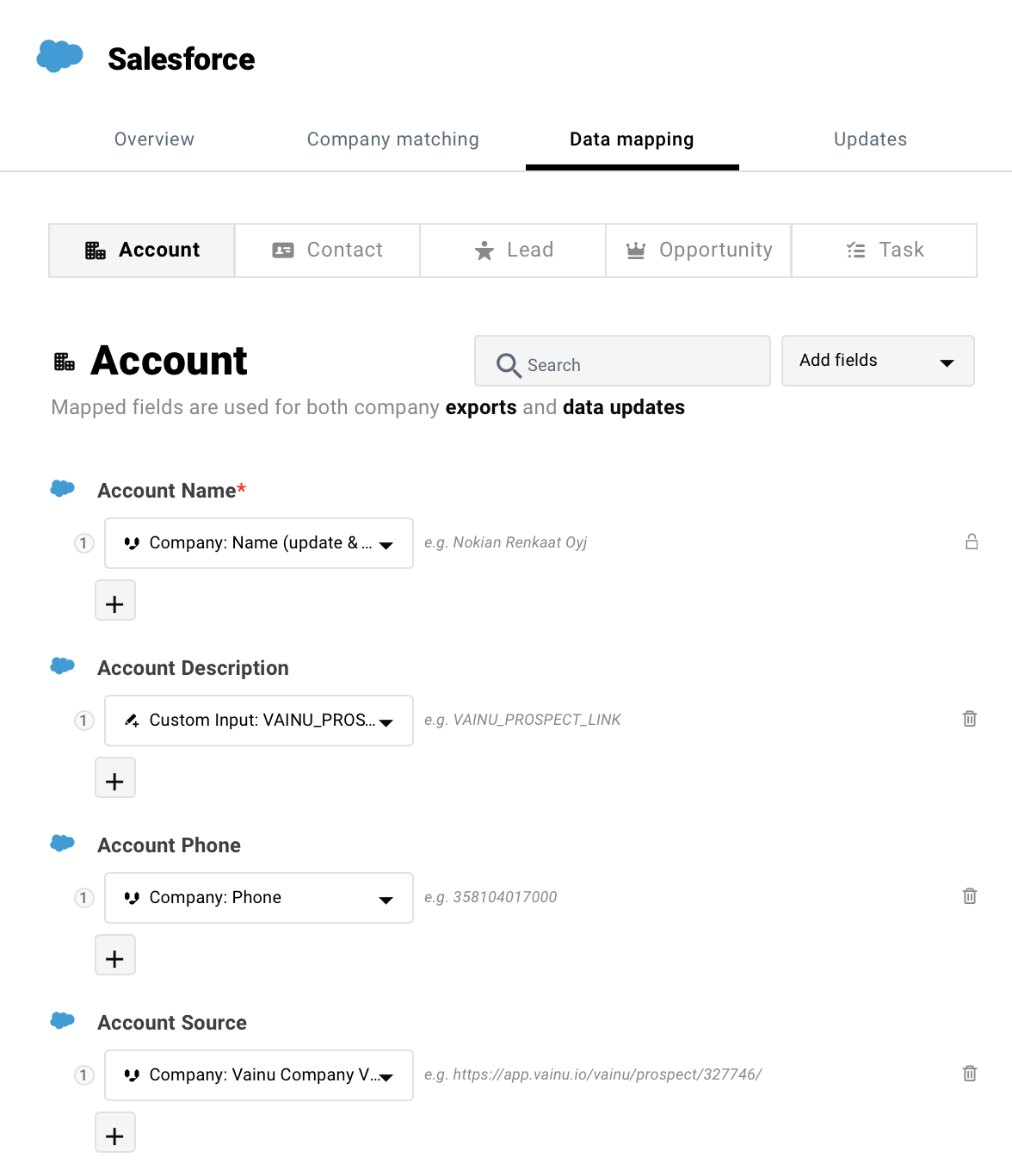Switch to the Opportunity object tab

click(x=698, y=251)
